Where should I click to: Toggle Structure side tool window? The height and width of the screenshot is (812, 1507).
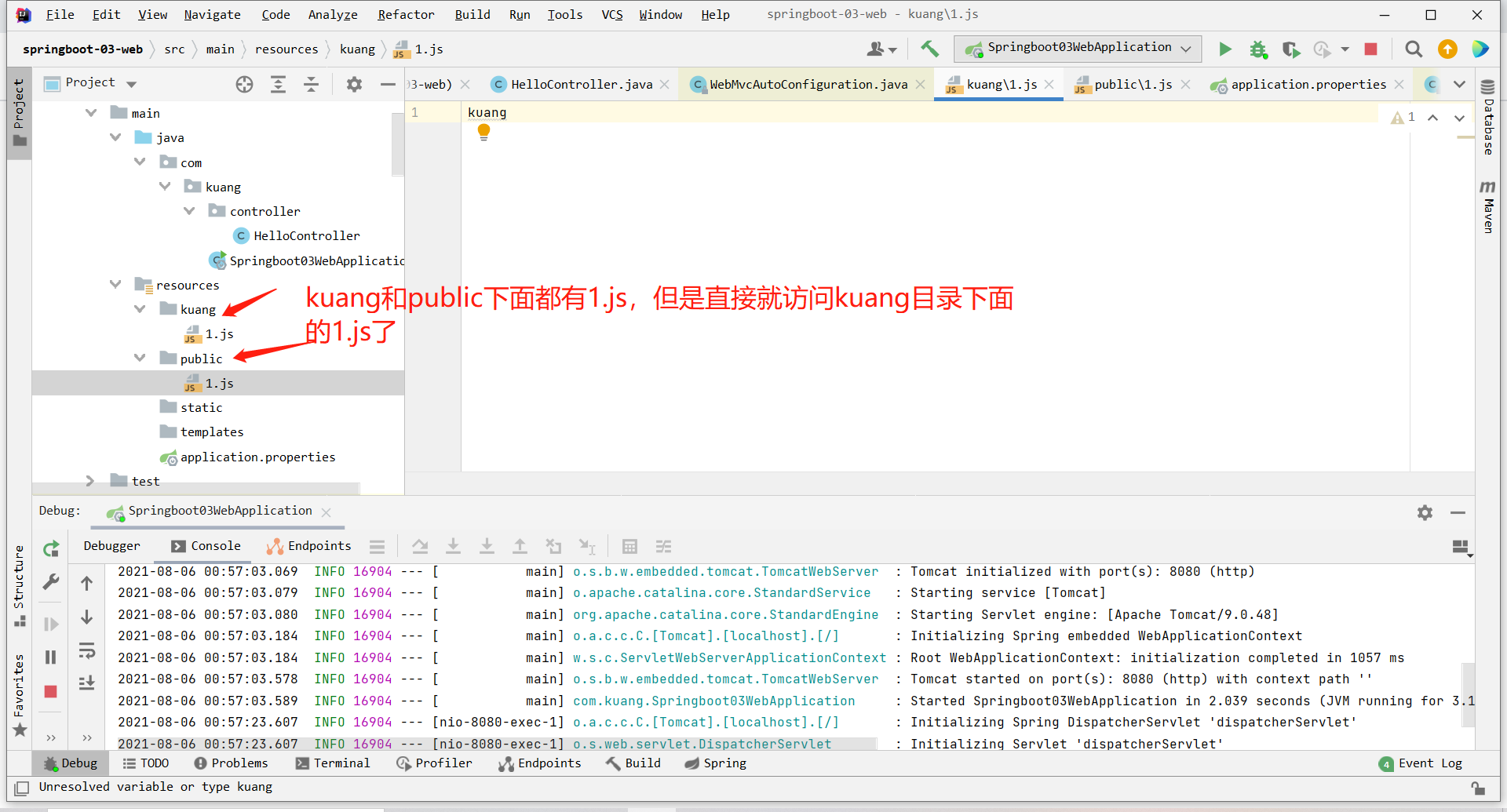pos(20,587)
